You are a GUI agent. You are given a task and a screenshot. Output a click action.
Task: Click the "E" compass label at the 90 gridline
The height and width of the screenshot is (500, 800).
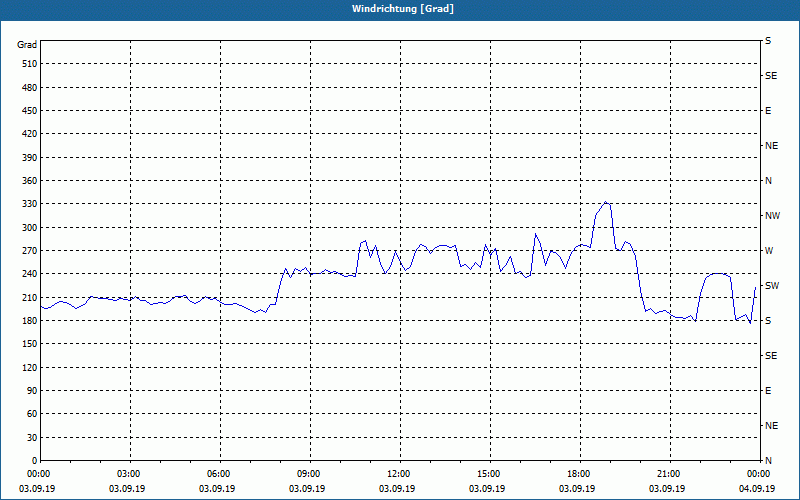click(768, 391)
